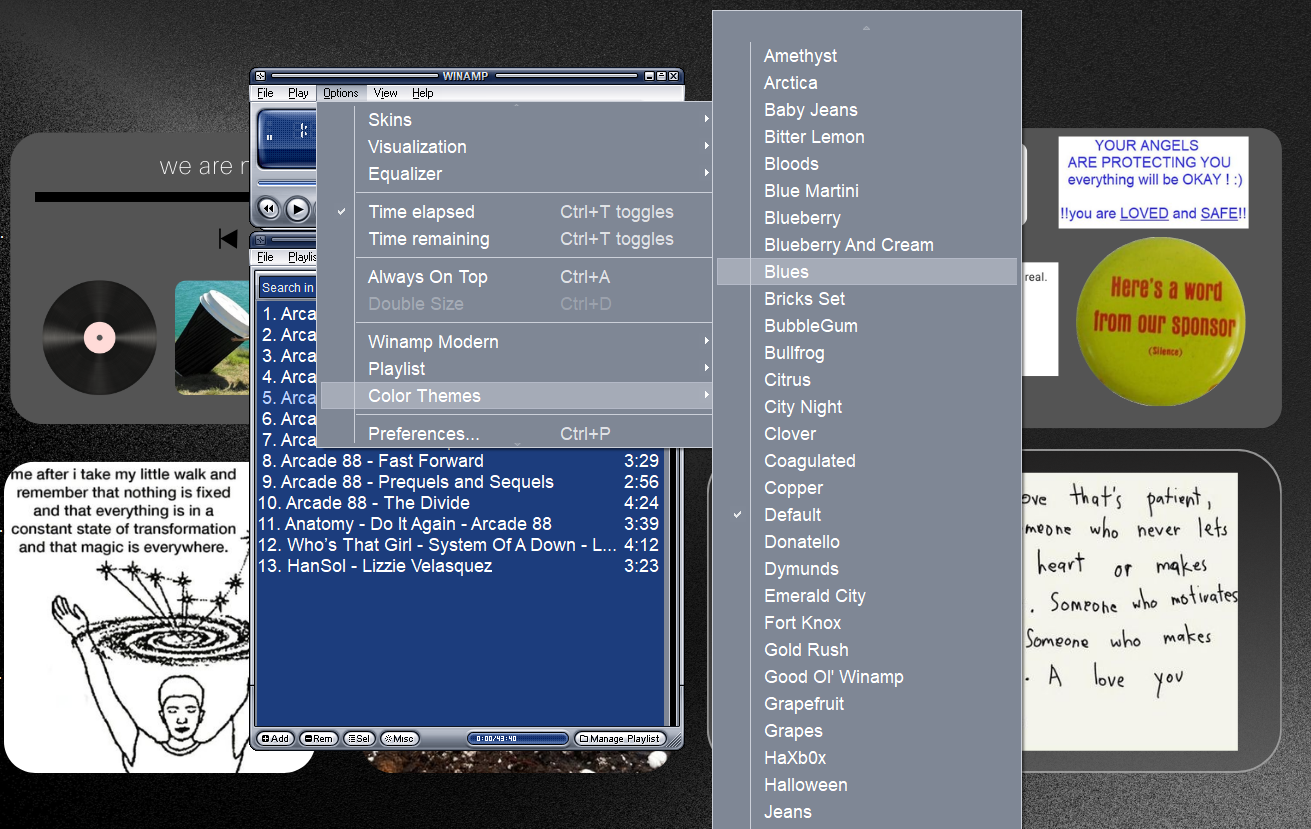Open the Play menu in Winamp
The image size is (1311, 829).
click(298, 93)
